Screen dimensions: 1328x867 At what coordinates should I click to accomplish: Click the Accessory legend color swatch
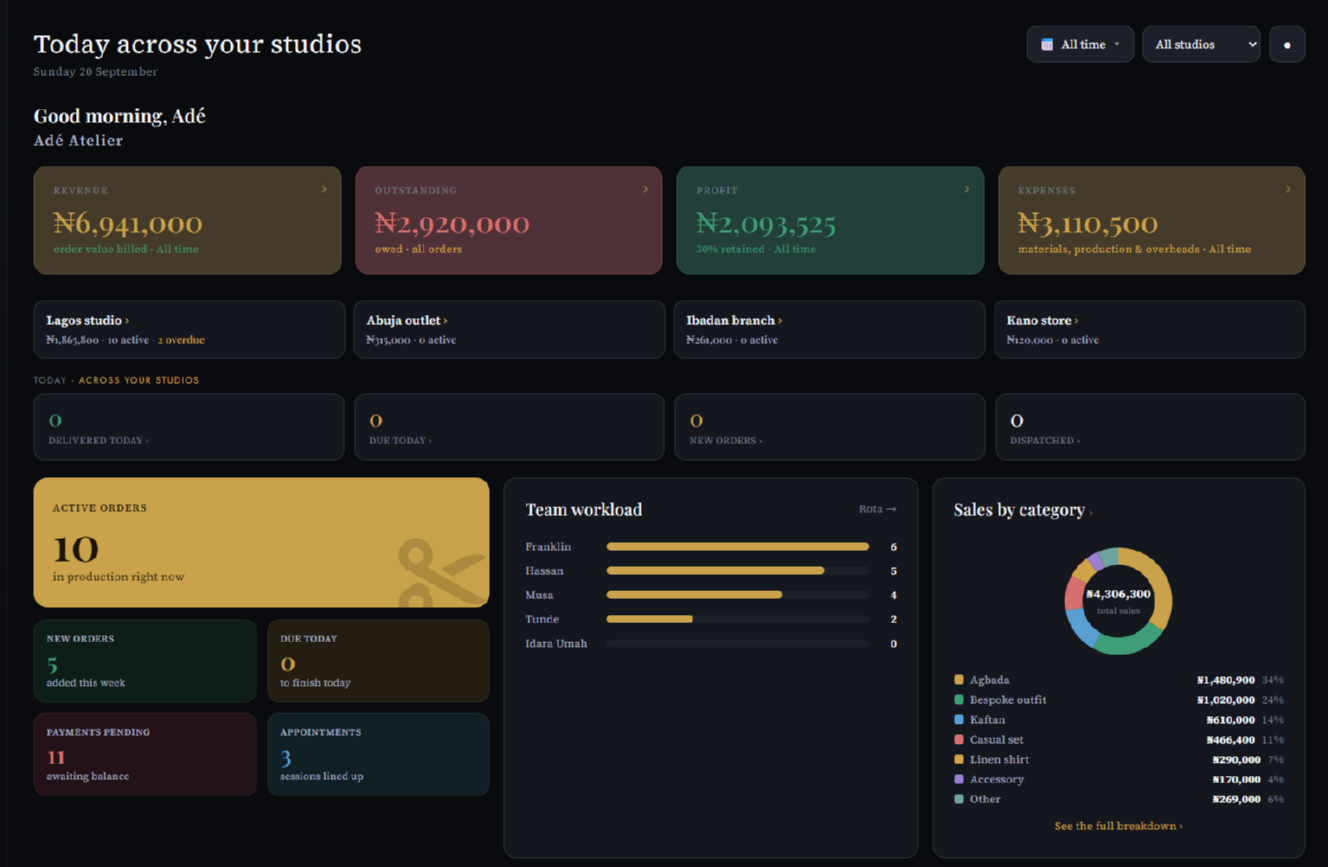[x=959, y=779]
